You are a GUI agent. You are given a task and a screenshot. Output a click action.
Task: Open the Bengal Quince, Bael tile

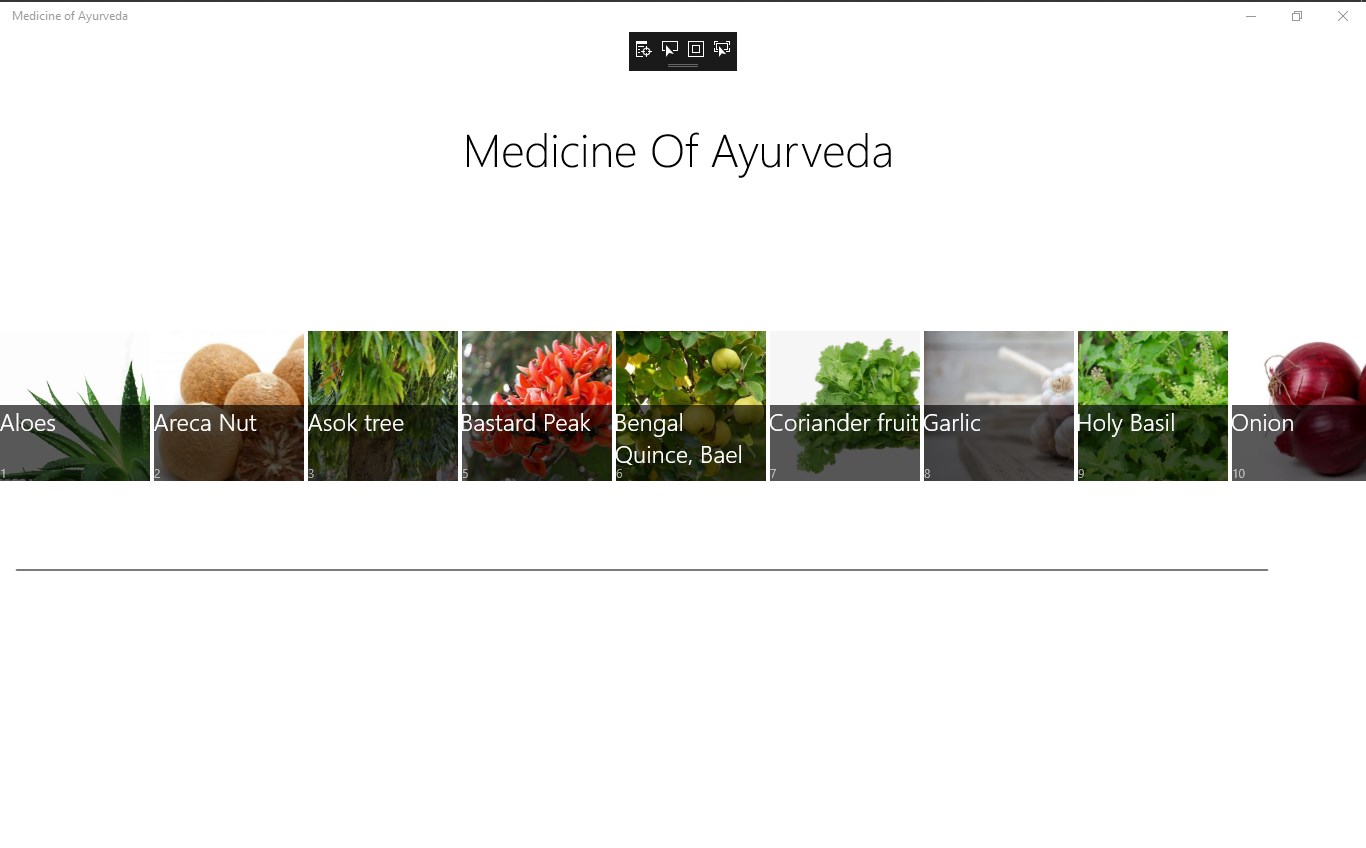tap(691, 406)
